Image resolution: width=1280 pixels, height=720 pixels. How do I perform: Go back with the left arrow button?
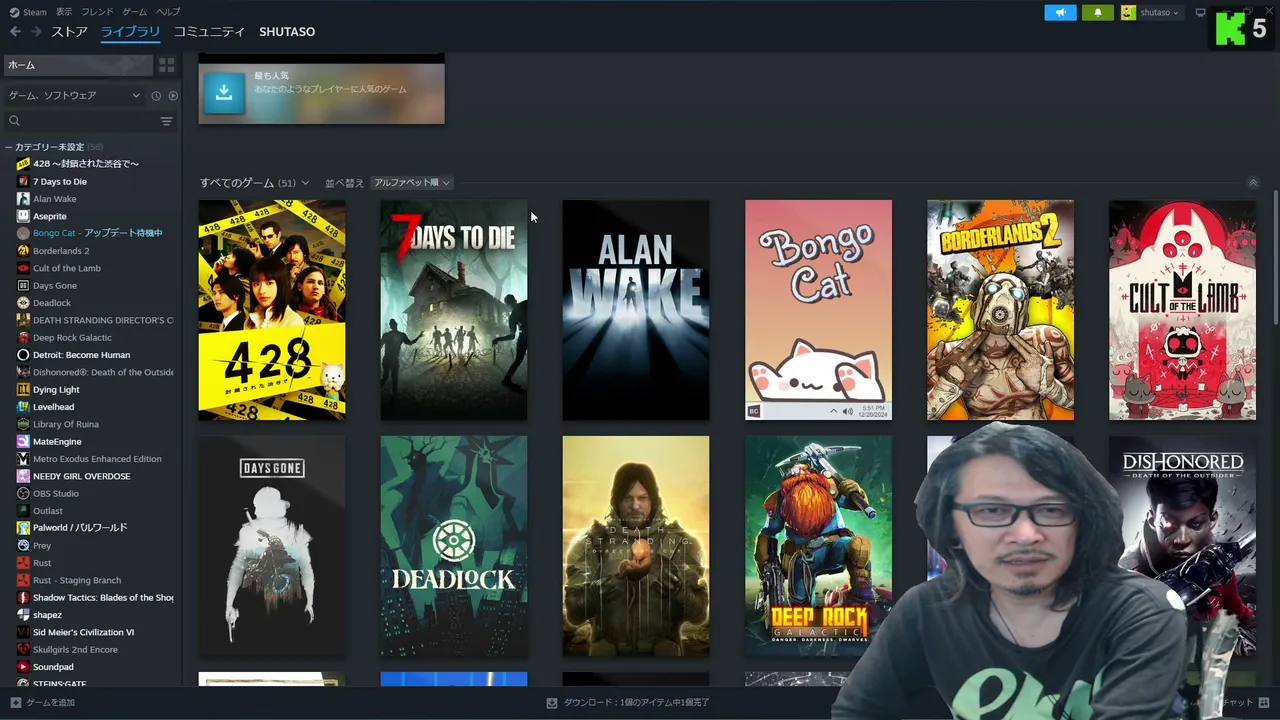[15, 32]
